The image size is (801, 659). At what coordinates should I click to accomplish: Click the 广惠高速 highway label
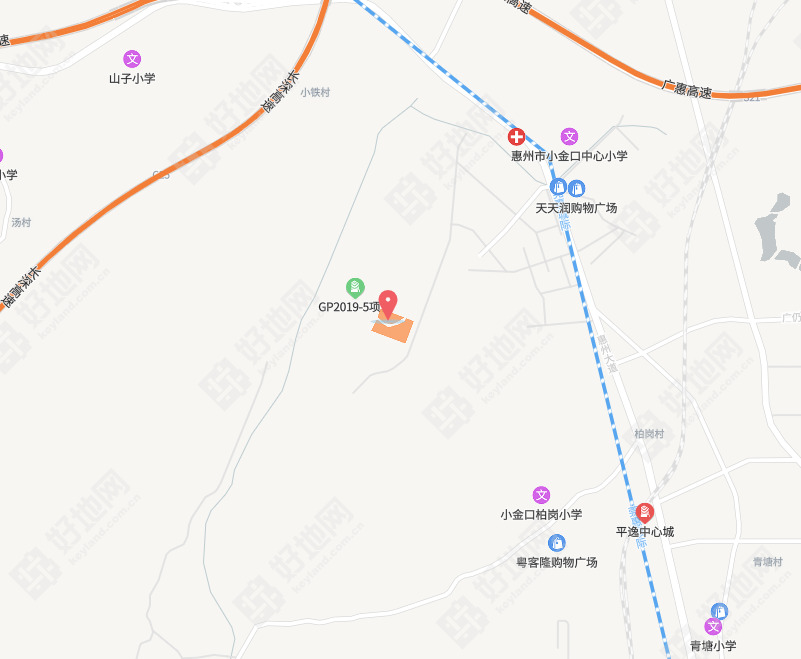tap(687, 89)
